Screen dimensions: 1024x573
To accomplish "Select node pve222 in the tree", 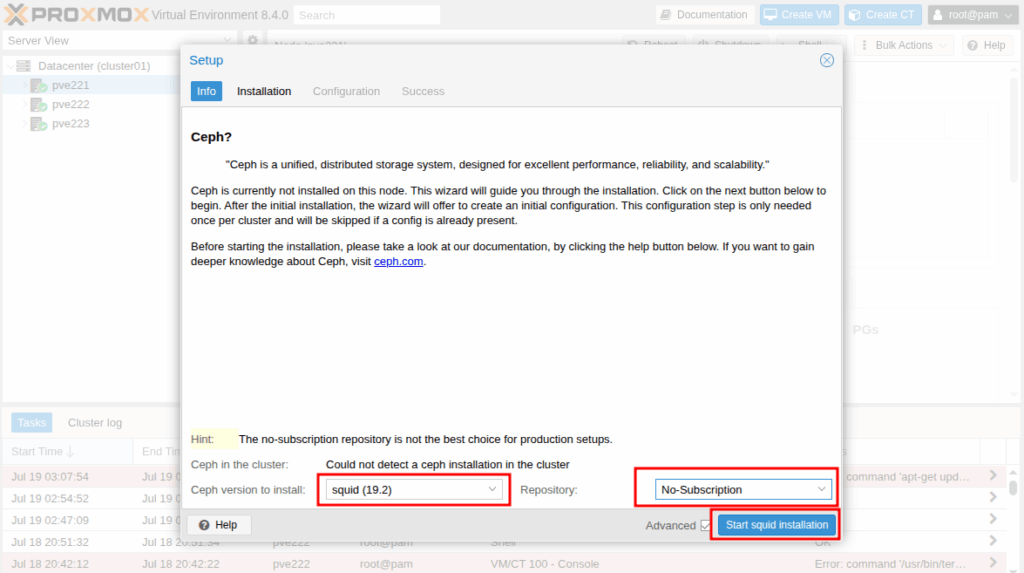I will [x=70, y=105].
